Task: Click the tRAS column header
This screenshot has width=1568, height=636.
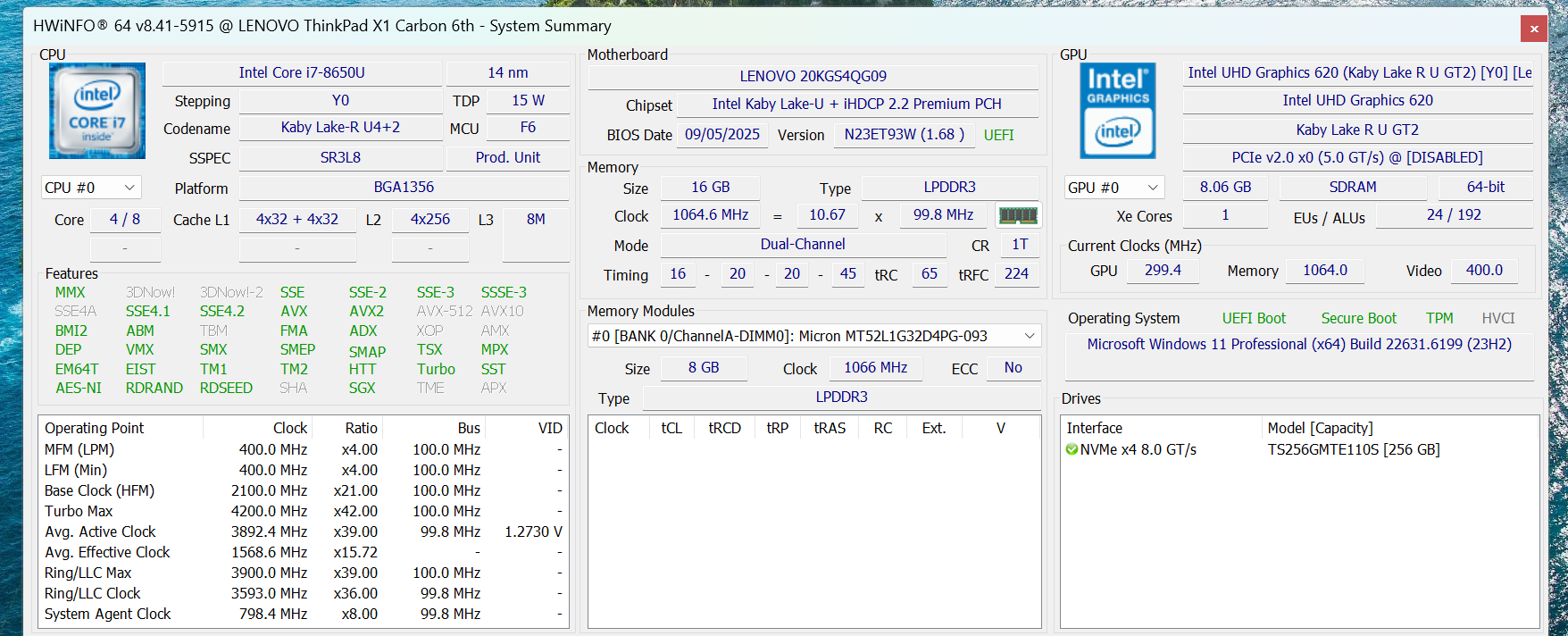Action: click(830, 428)
